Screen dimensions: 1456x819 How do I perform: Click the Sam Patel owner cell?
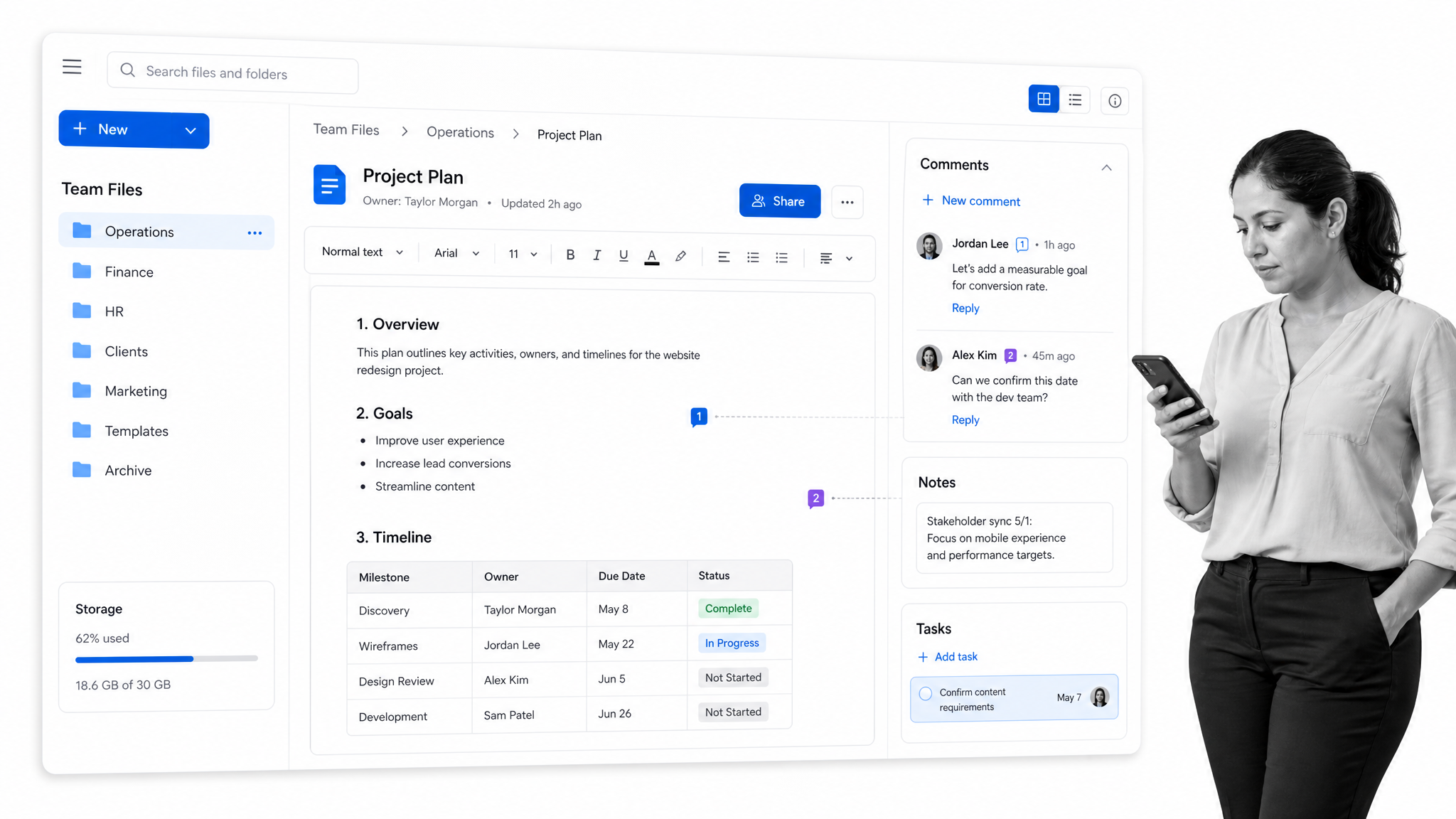(x=529, y=715)
